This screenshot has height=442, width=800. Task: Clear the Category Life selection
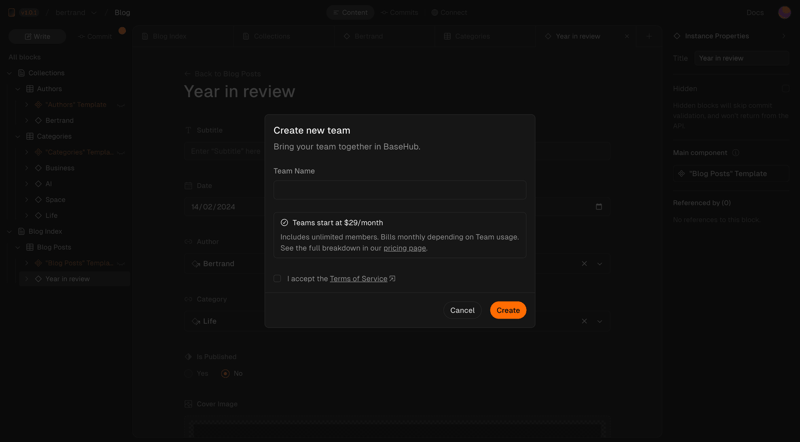click(584, 322)
